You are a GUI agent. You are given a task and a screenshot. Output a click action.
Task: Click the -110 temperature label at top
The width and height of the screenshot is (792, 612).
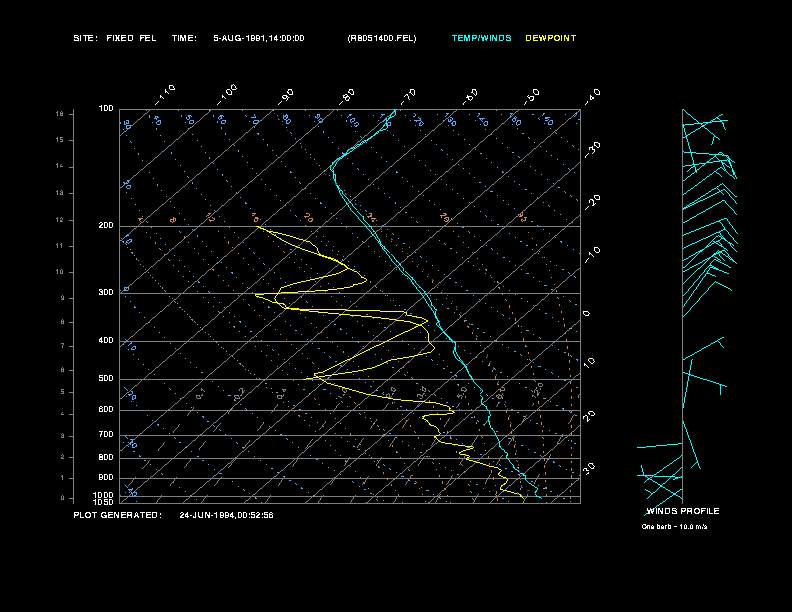(167, 92)
